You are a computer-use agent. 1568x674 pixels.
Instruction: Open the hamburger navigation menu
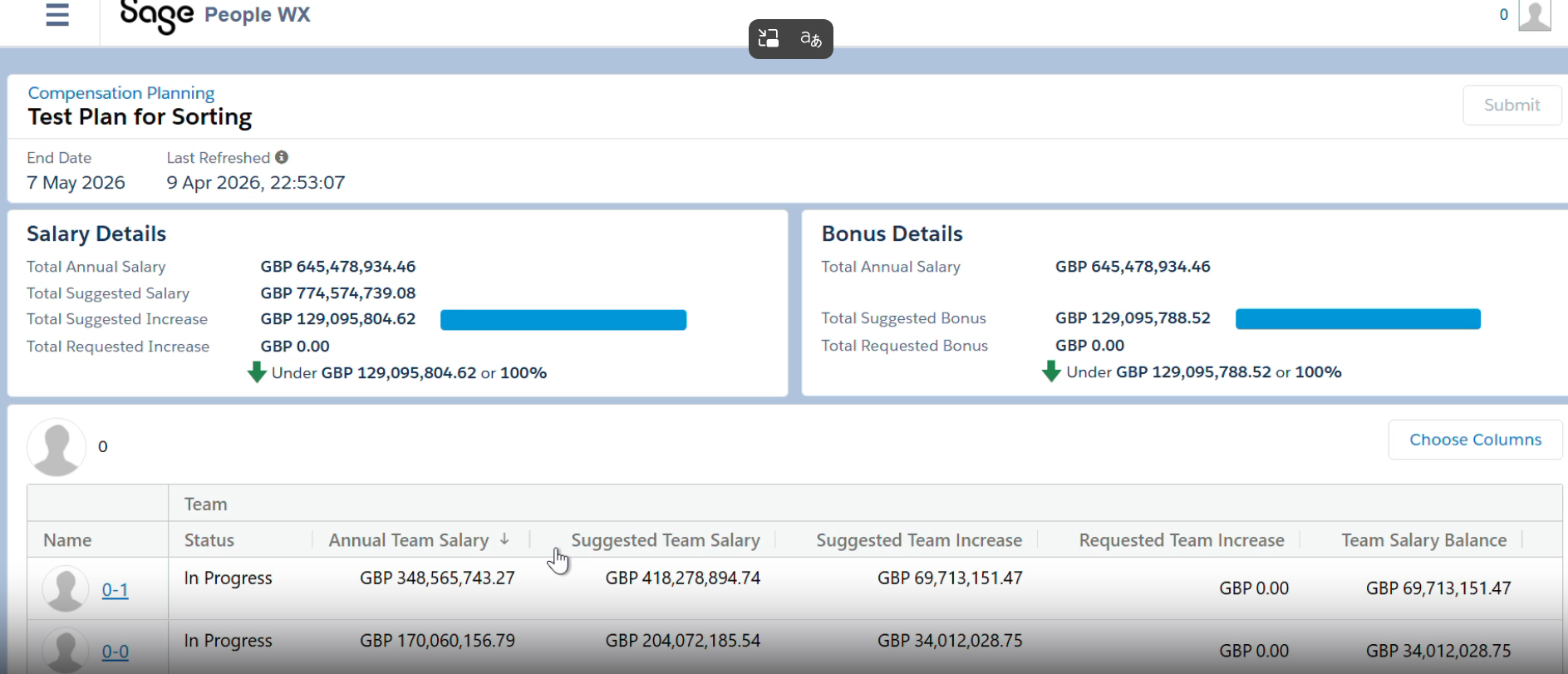click(57, 14)
